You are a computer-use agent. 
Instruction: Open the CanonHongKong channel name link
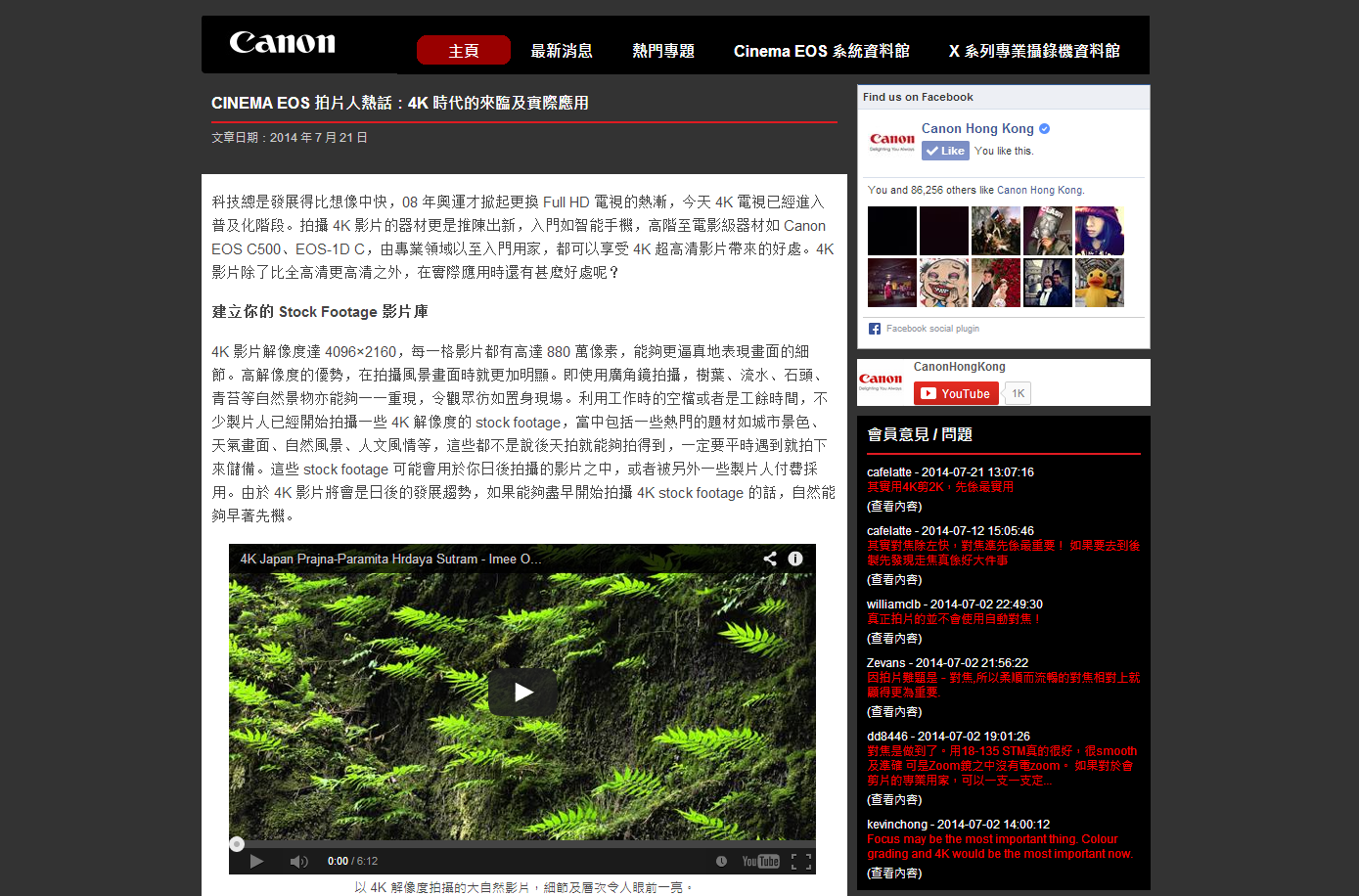tap(959, 367)
